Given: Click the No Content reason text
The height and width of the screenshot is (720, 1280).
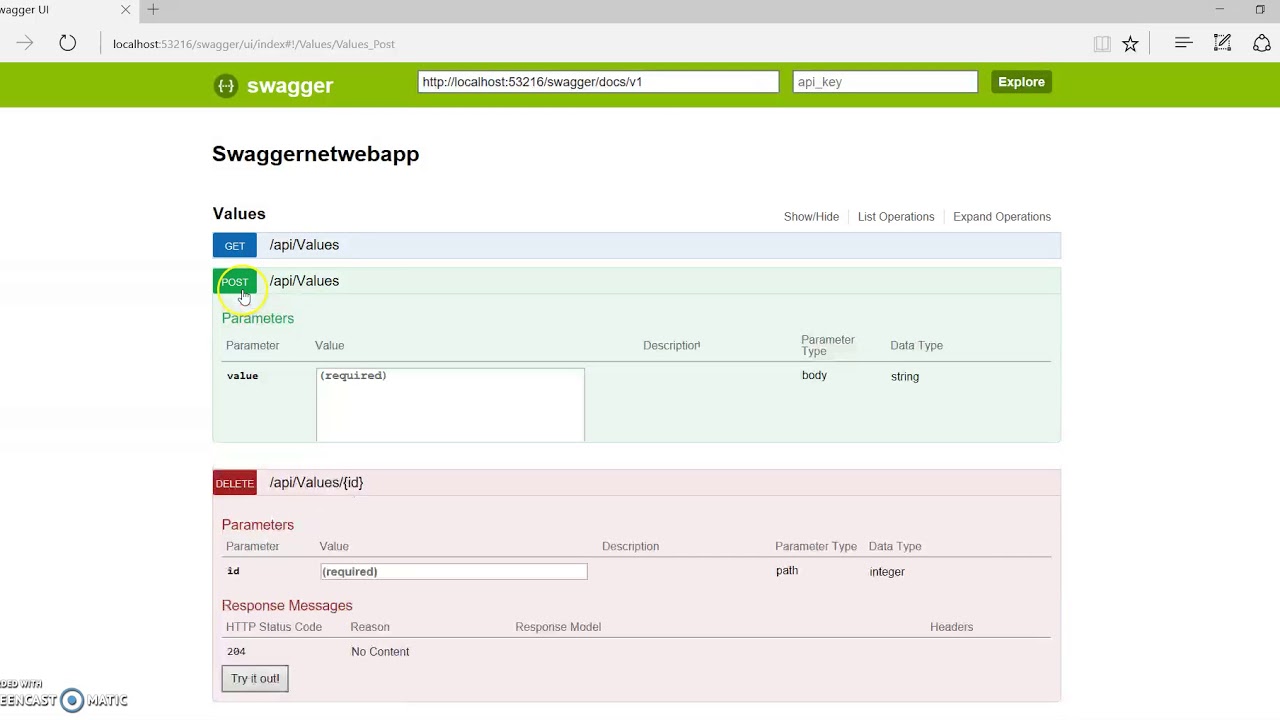Looking at the screenshot, I should [x=380, y=652].
